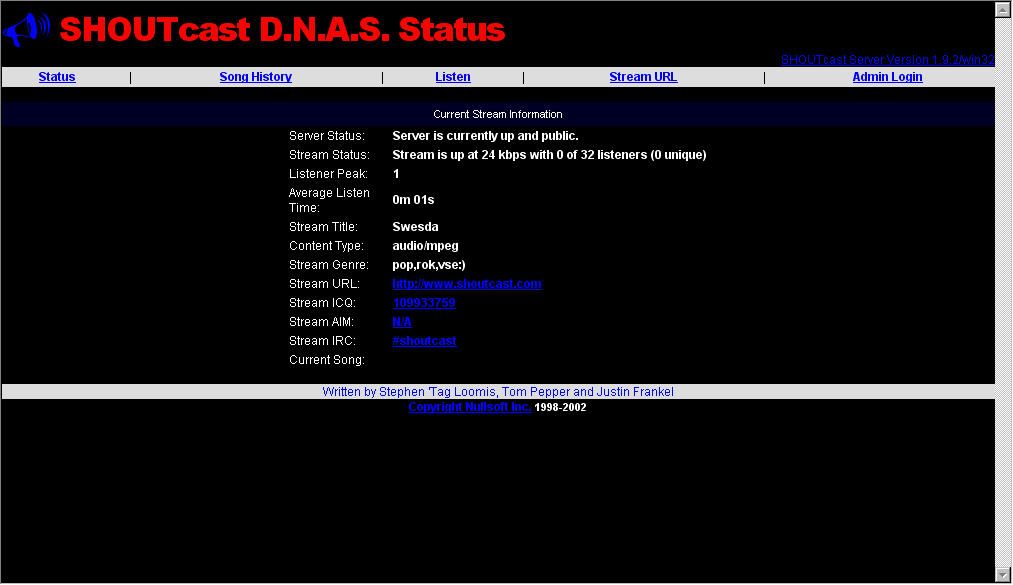This screenshot has height=585, width=1013.
Task: Click the Listener Peak value '1'
Action: point(396,174)
